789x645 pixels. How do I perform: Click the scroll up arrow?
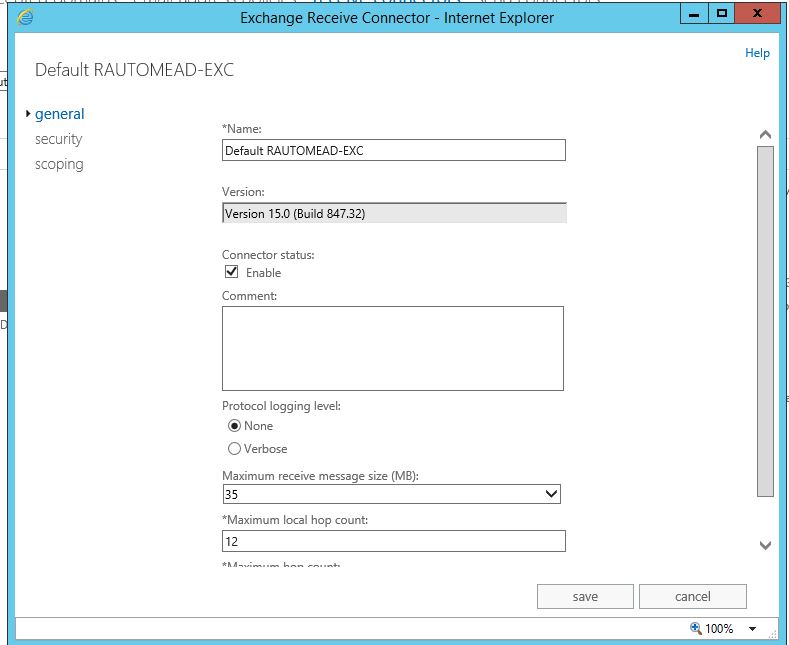pos(765,134)
